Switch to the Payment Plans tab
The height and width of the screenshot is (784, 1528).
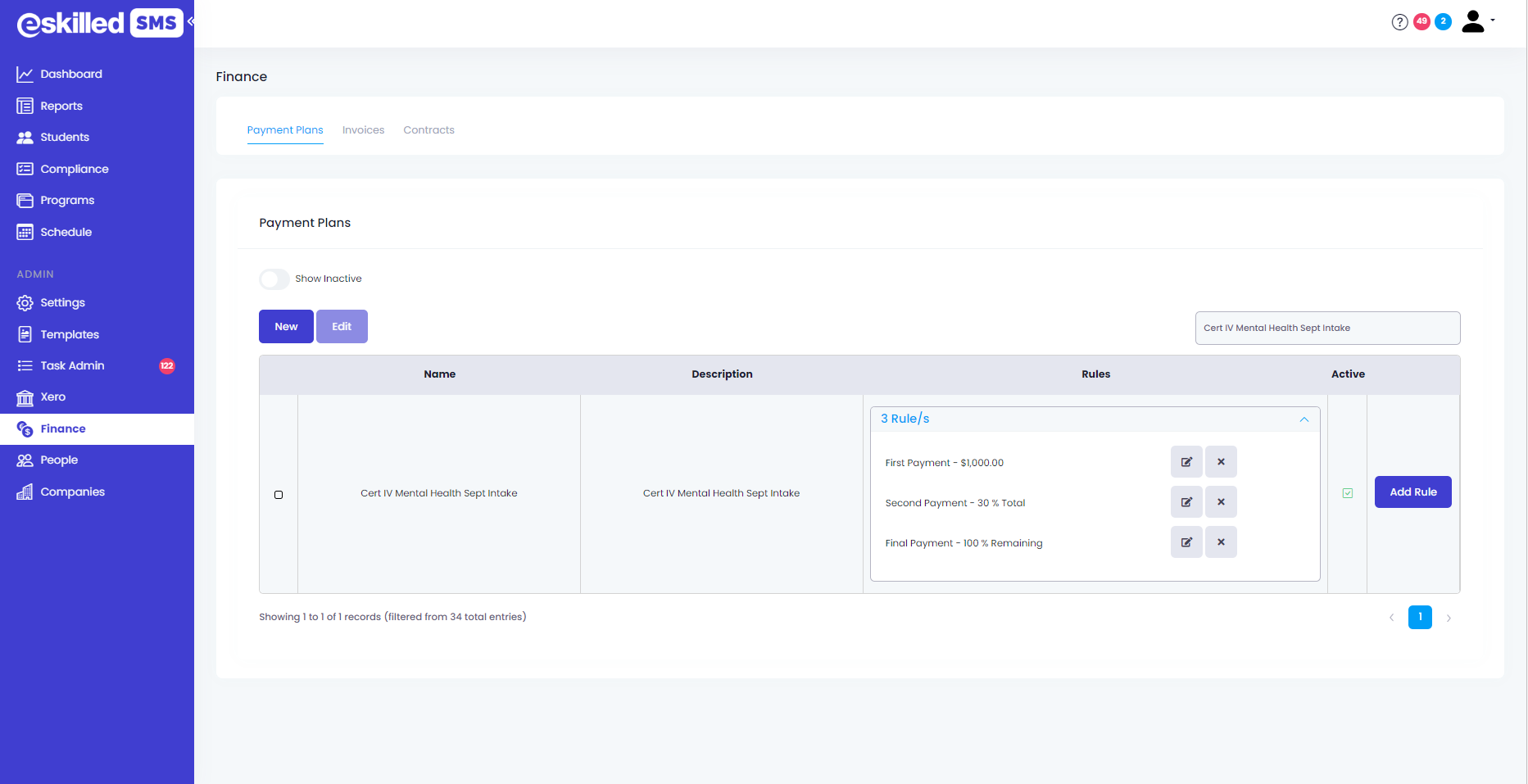coord(285,130)
